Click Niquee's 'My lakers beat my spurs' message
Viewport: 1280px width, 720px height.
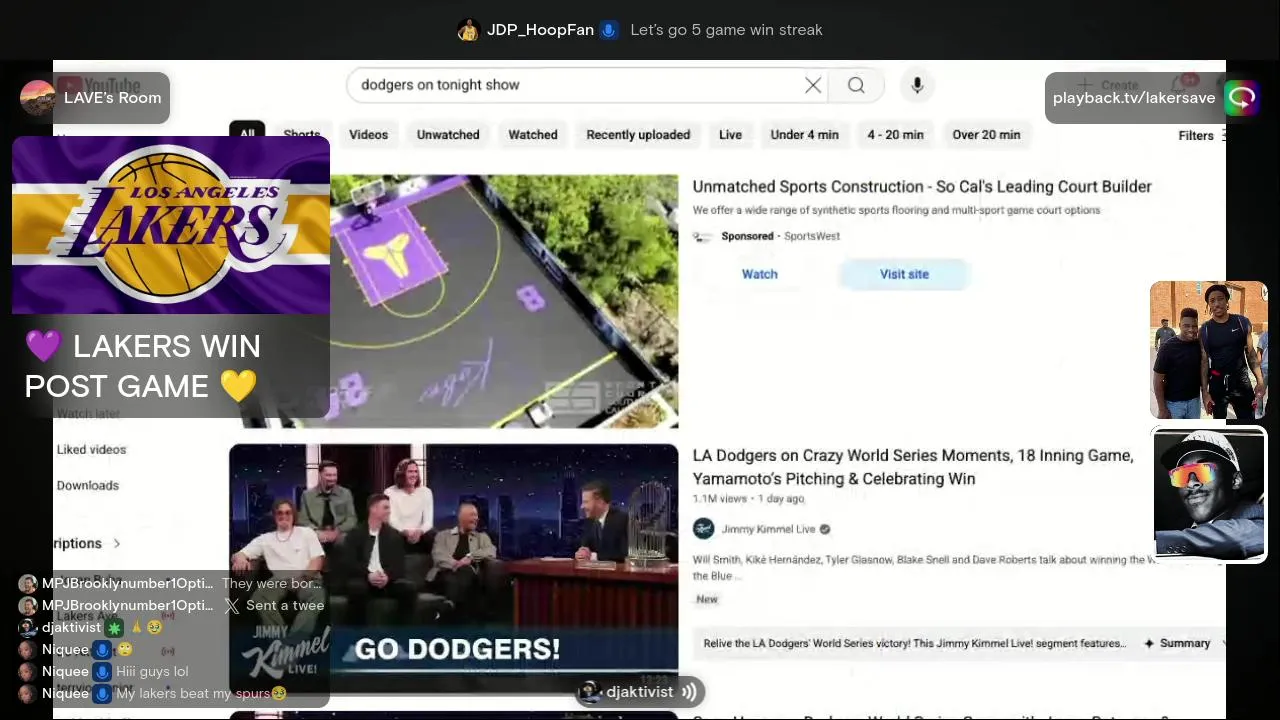[x=201, y=693]
